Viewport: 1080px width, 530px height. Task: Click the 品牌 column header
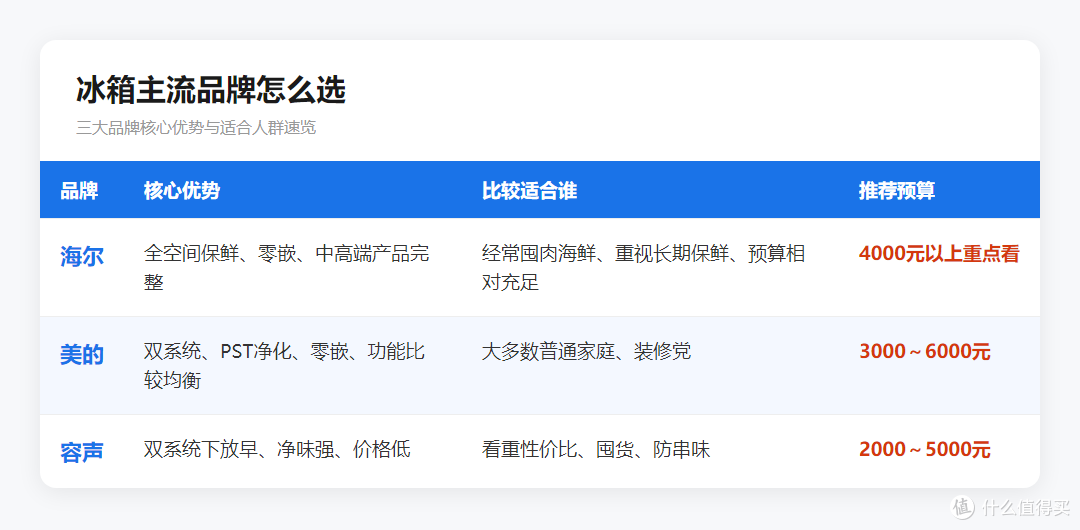click(79, 190)
